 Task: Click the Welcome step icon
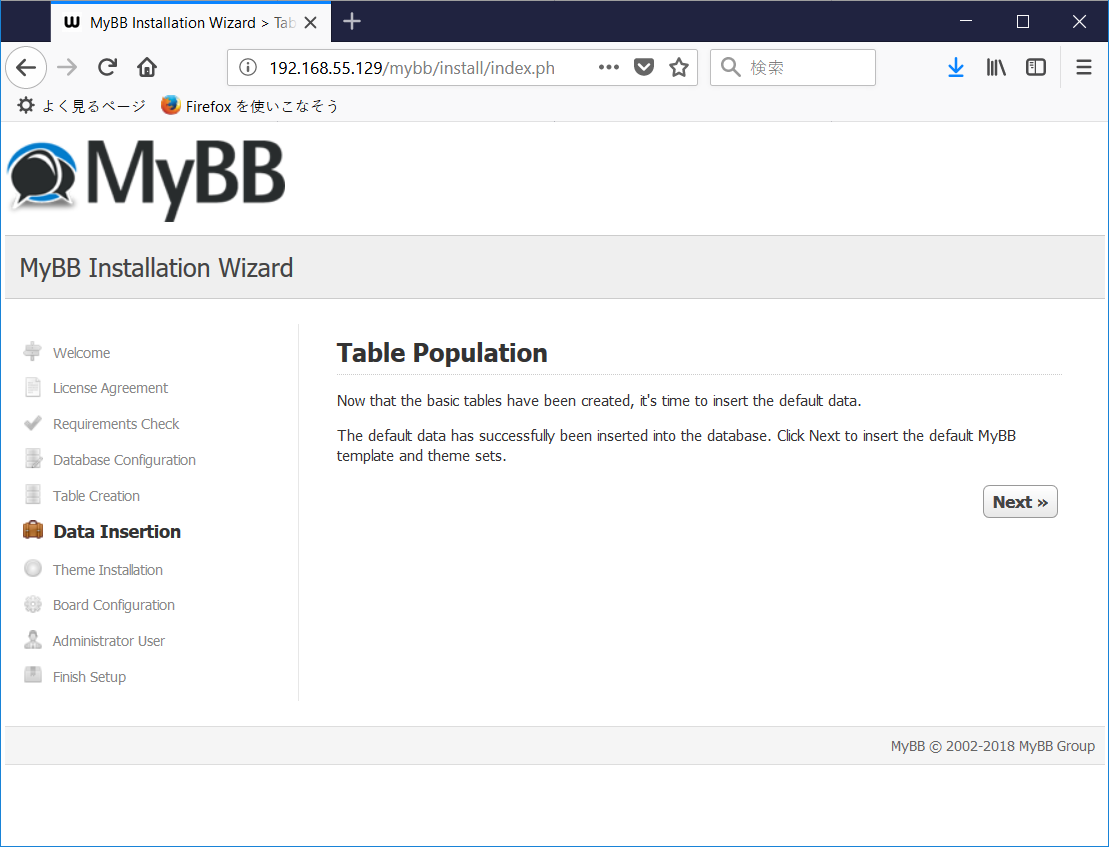tap(33, 352)
